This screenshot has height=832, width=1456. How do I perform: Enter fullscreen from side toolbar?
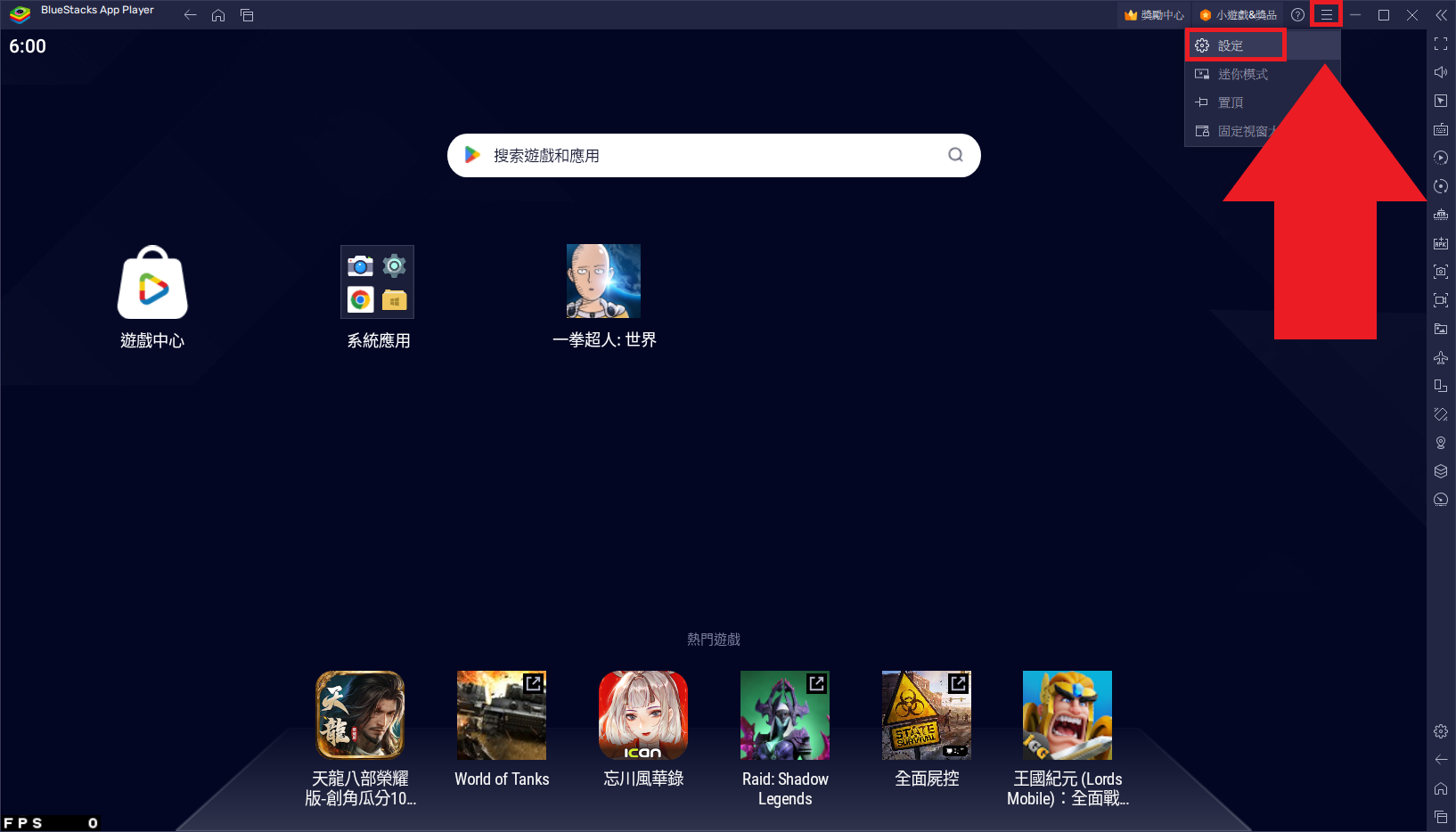point(1441,44)
